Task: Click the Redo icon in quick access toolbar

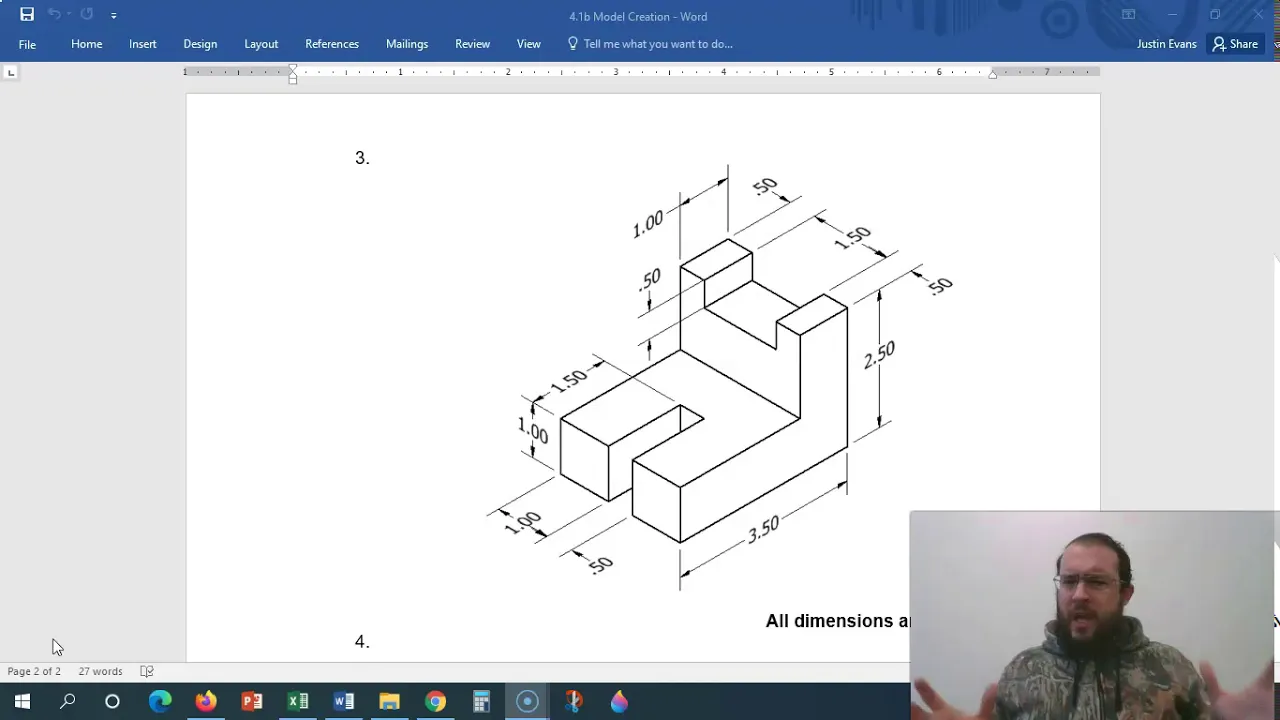Action: click(87, 15)
